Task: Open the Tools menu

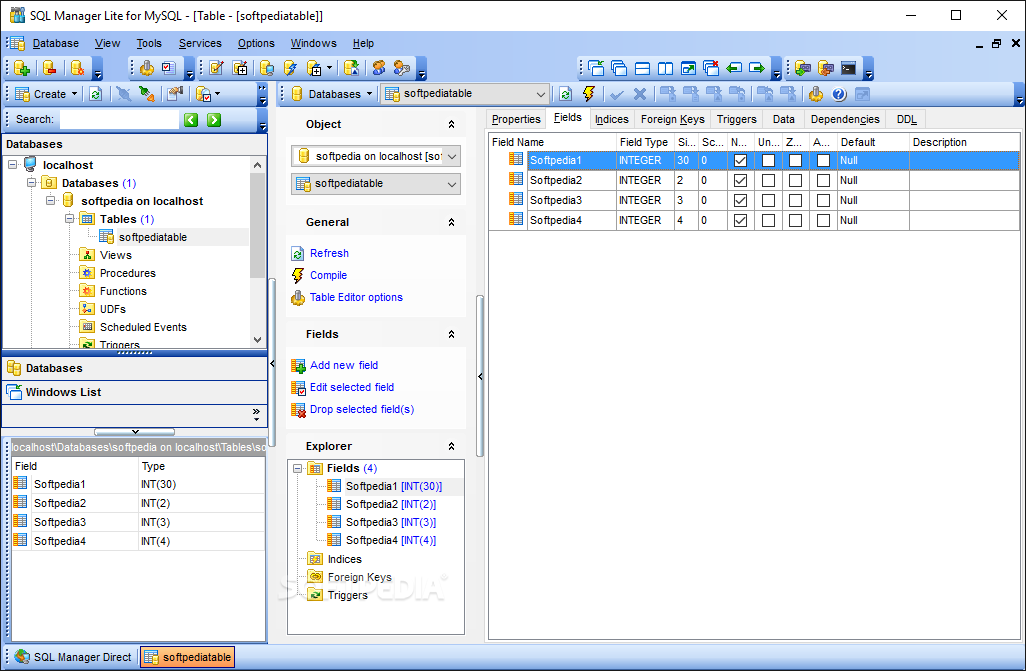Action: (x=149, y=43)
